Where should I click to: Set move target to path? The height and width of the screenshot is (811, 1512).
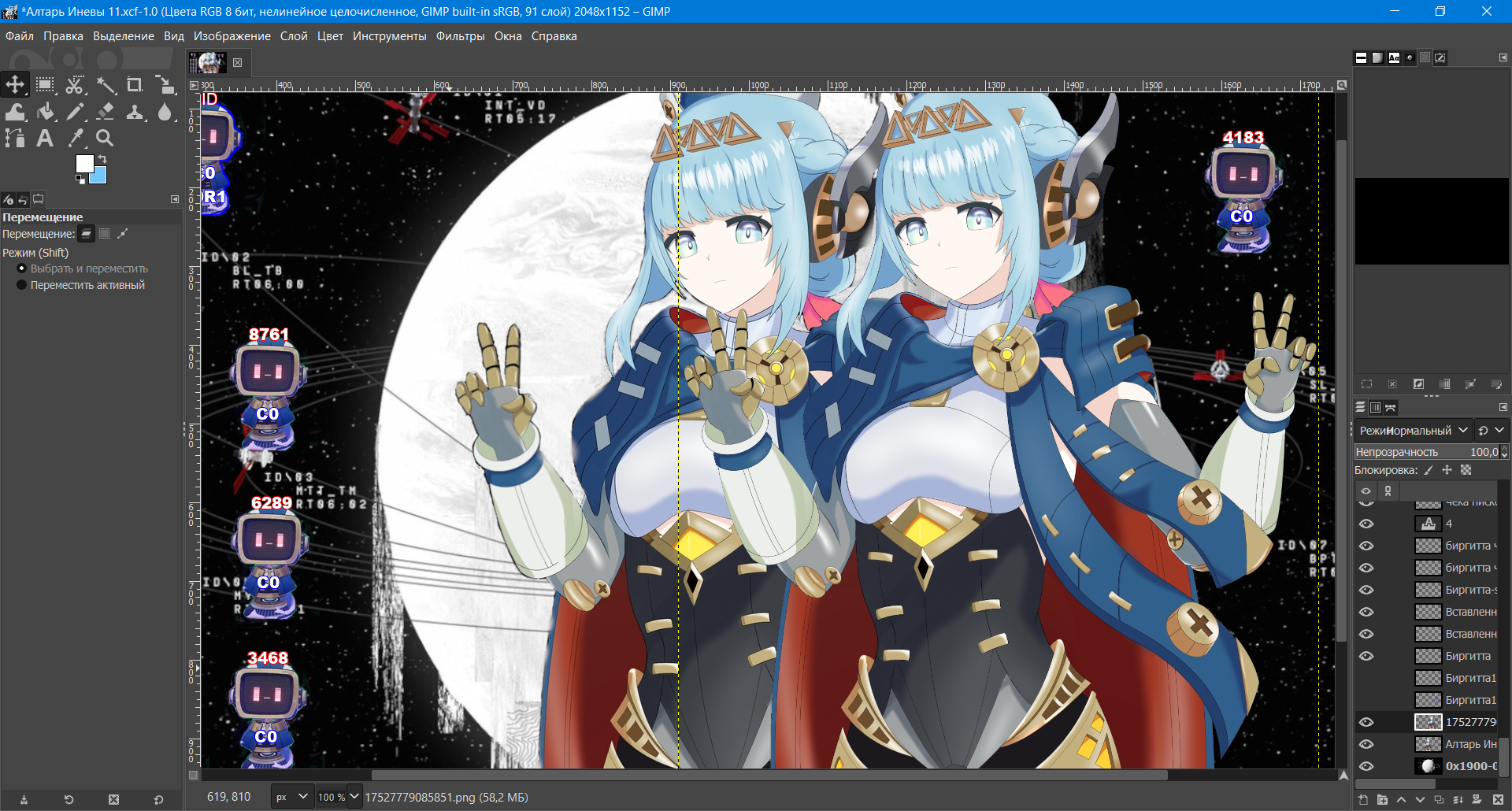[122, 234]
